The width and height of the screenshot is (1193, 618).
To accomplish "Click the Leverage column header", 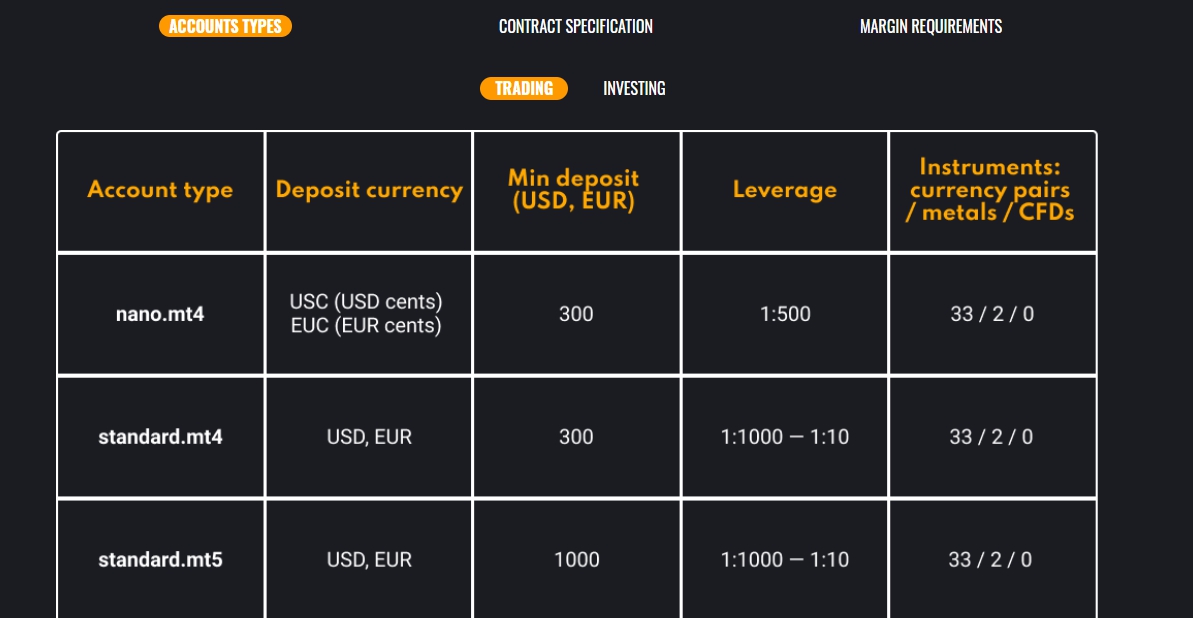I will pos(785,190).
